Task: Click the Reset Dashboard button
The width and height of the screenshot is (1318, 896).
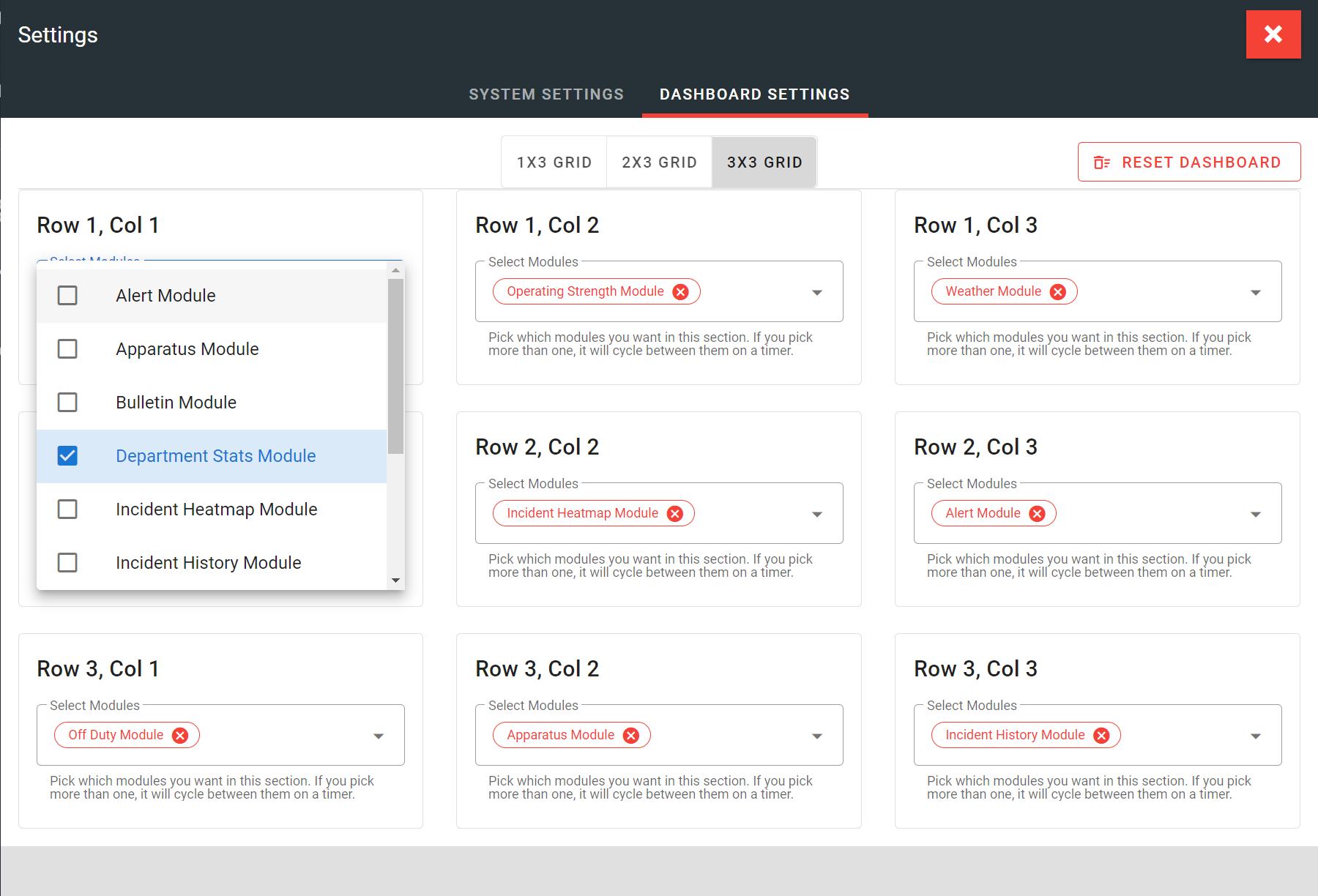Action: click(1188, 163)
